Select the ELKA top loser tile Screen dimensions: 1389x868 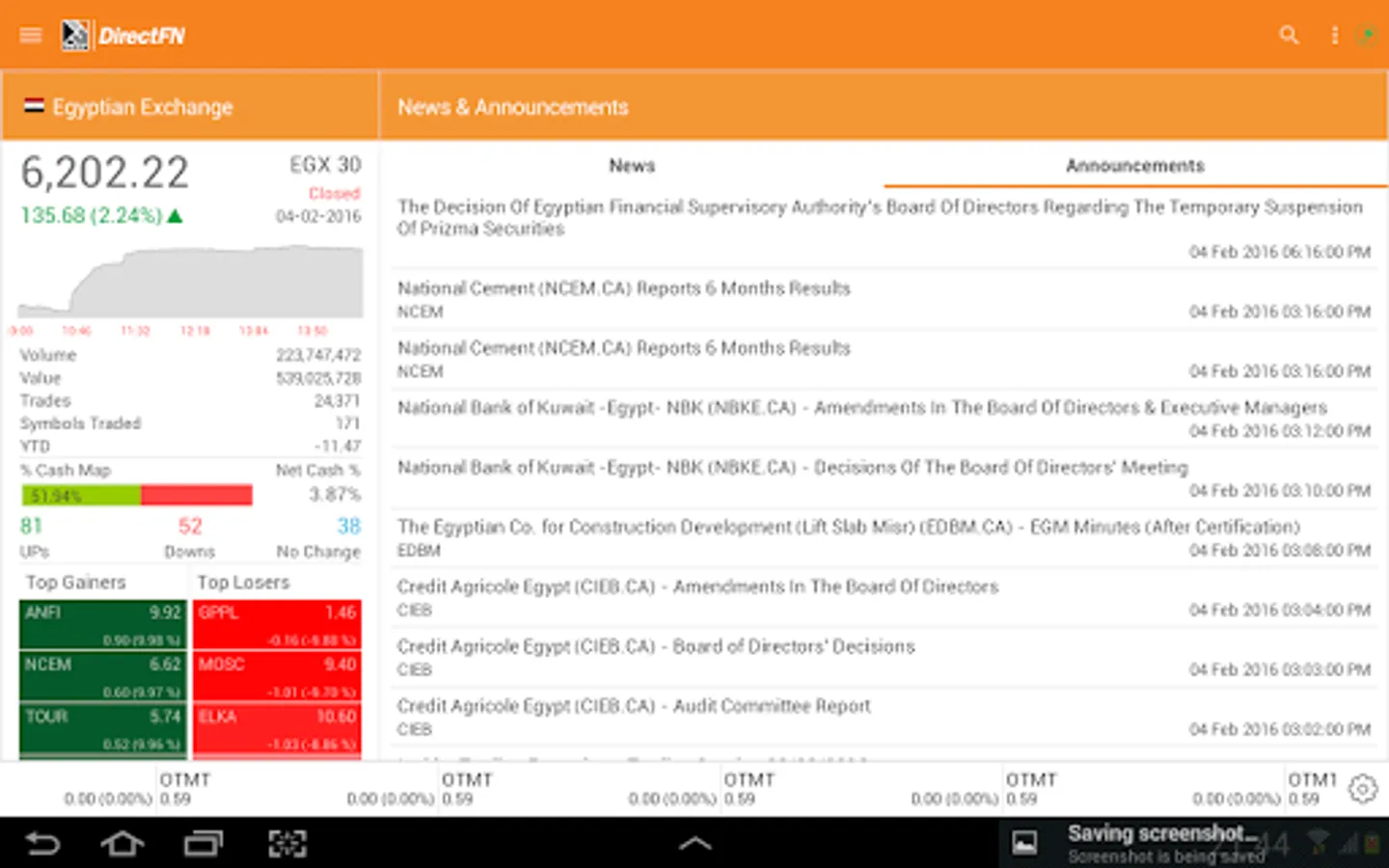coord(278,729)
